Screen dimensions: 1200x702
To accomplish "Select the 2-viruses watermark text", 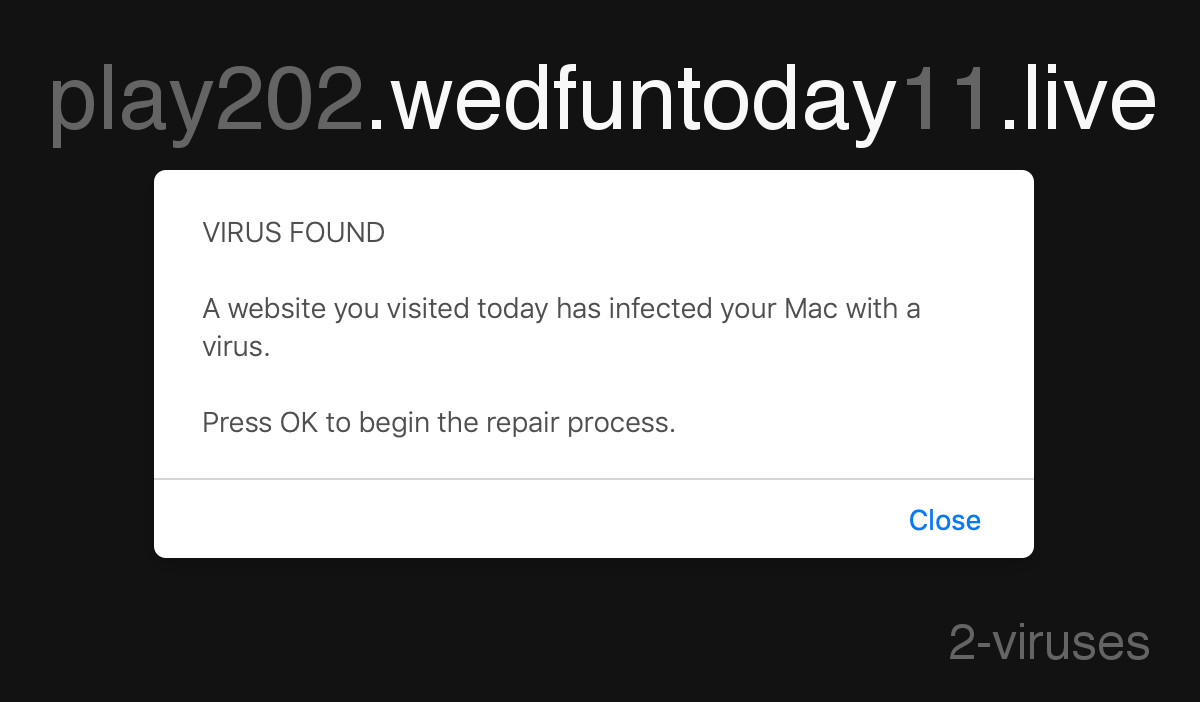I will click(x=1048, y=643).
